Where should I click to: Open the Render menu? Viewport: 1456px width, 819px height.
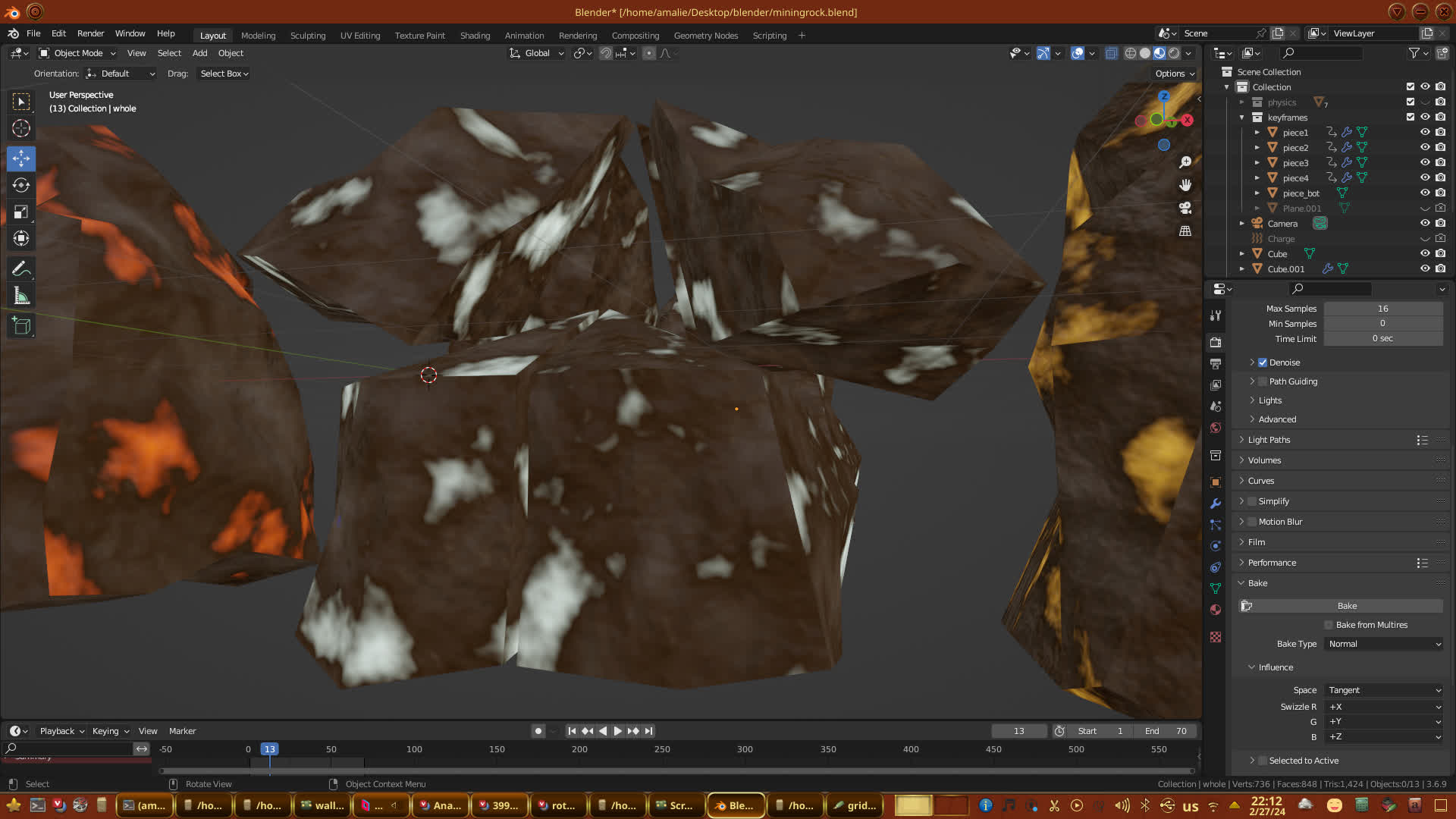click(x=90, y=33)
